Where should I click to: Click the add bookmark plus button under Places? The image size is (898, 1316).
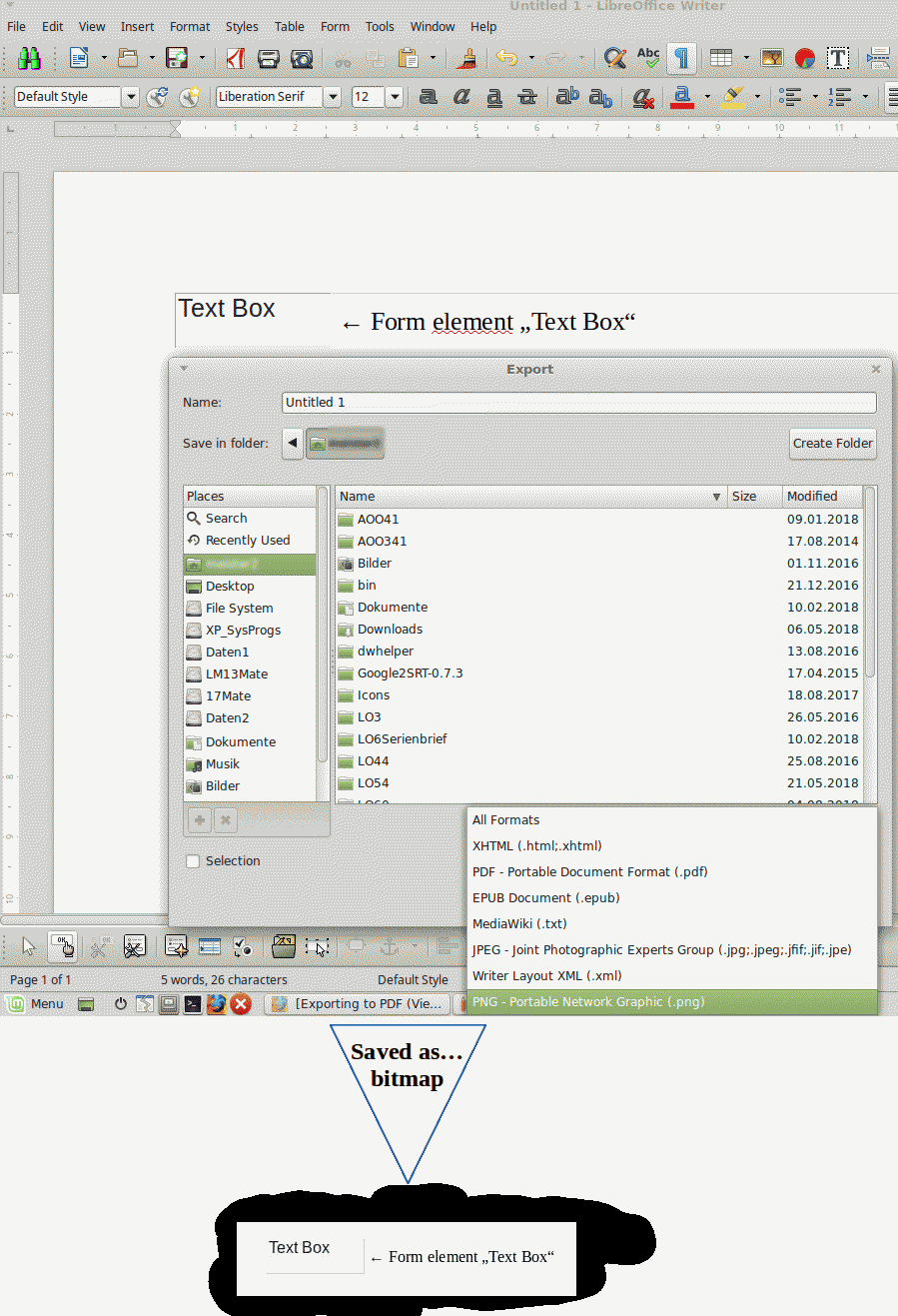[x=200, y=820]
